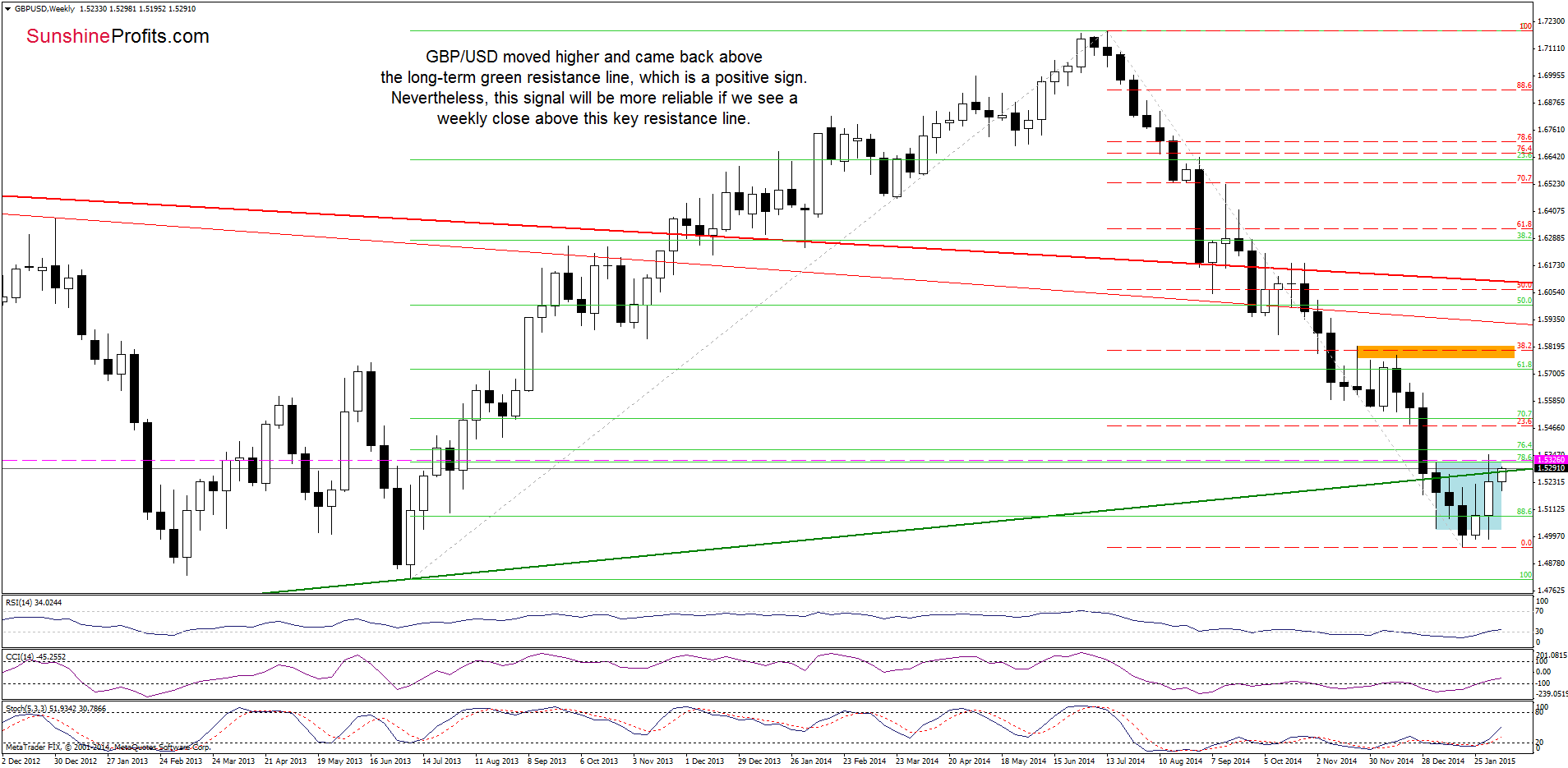Click the 1.57005 price axis label
This screenshot has width=1568, height=768.
point(1552,374)
